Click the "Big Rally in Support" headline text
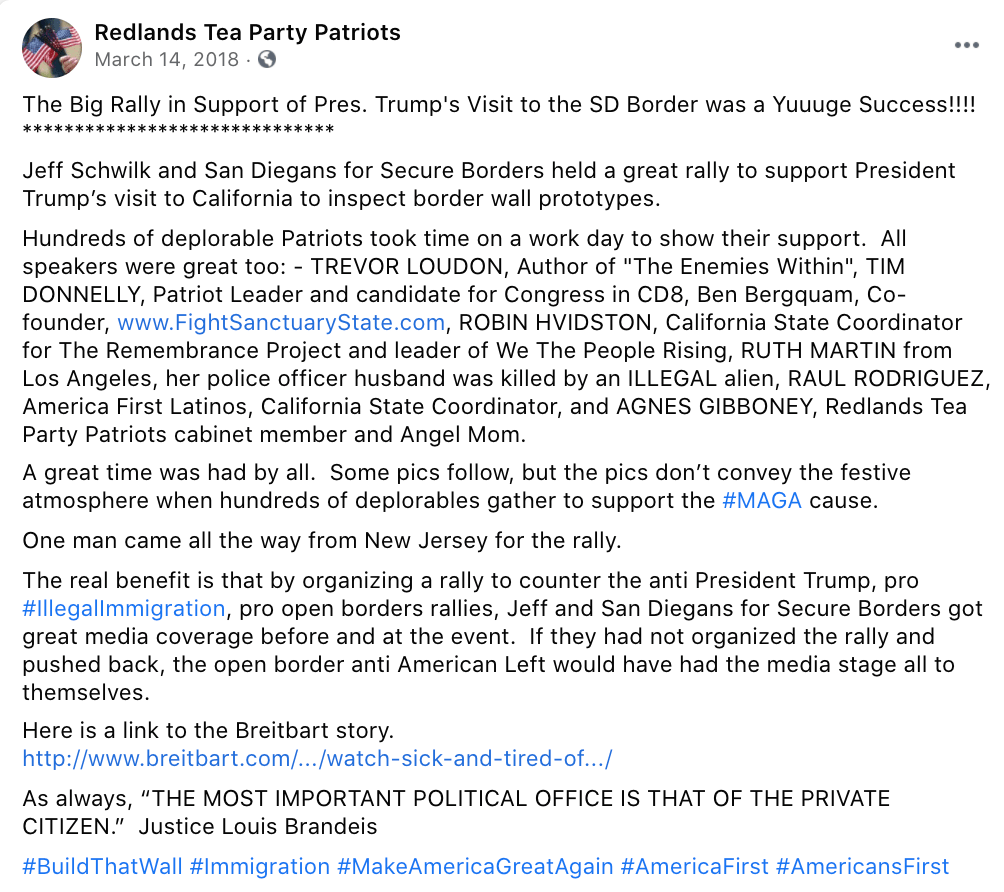The image size is (1004, 892). point(498,105)
